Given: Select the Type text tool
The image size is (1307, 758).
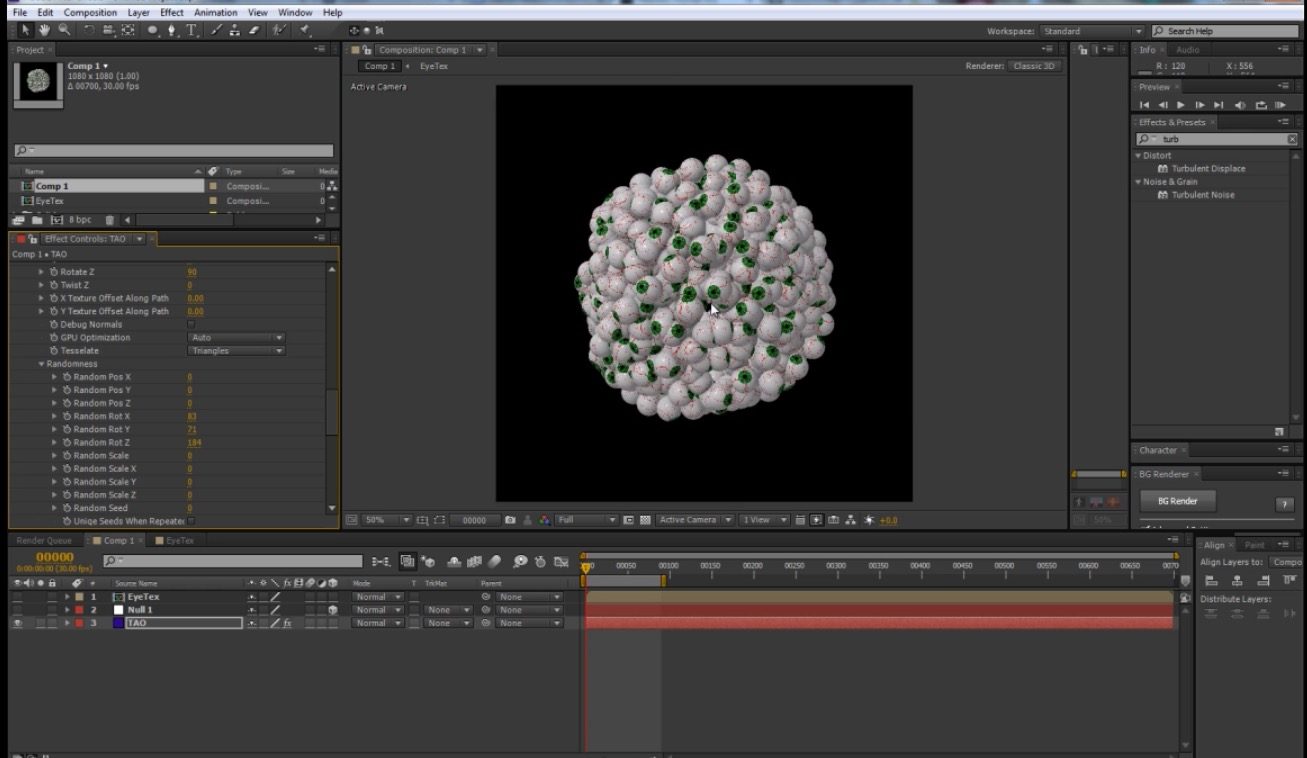Looking at the screenshot, I should click(192, 30).
